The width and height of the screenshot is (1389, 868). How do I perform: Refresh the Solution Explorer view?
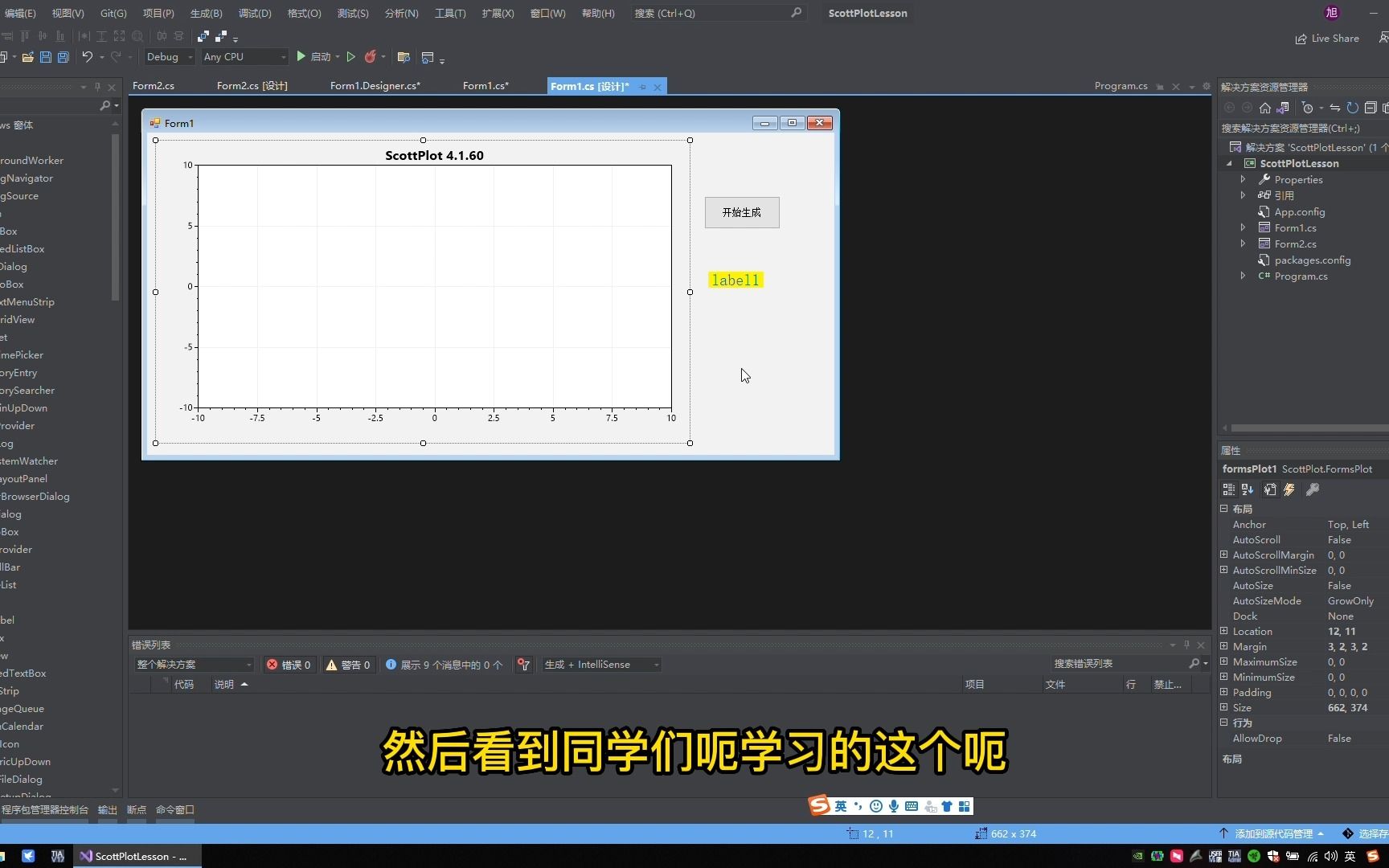(x=1354, y=108)
